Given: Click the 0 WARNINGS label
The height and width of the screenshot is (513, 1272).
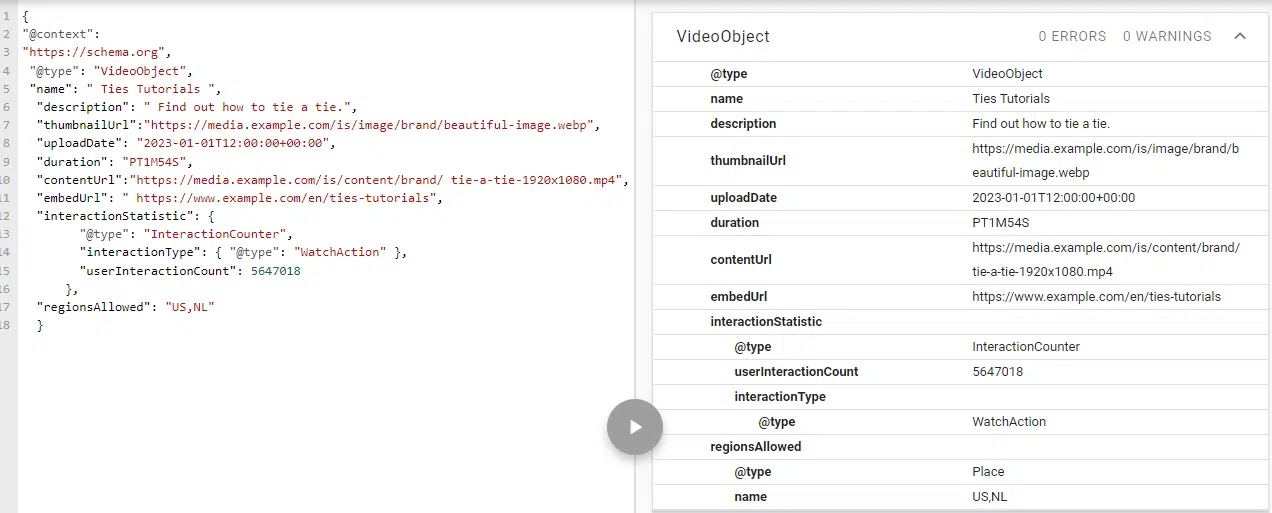Looking at the screenshot, I should coord(1167,36).
